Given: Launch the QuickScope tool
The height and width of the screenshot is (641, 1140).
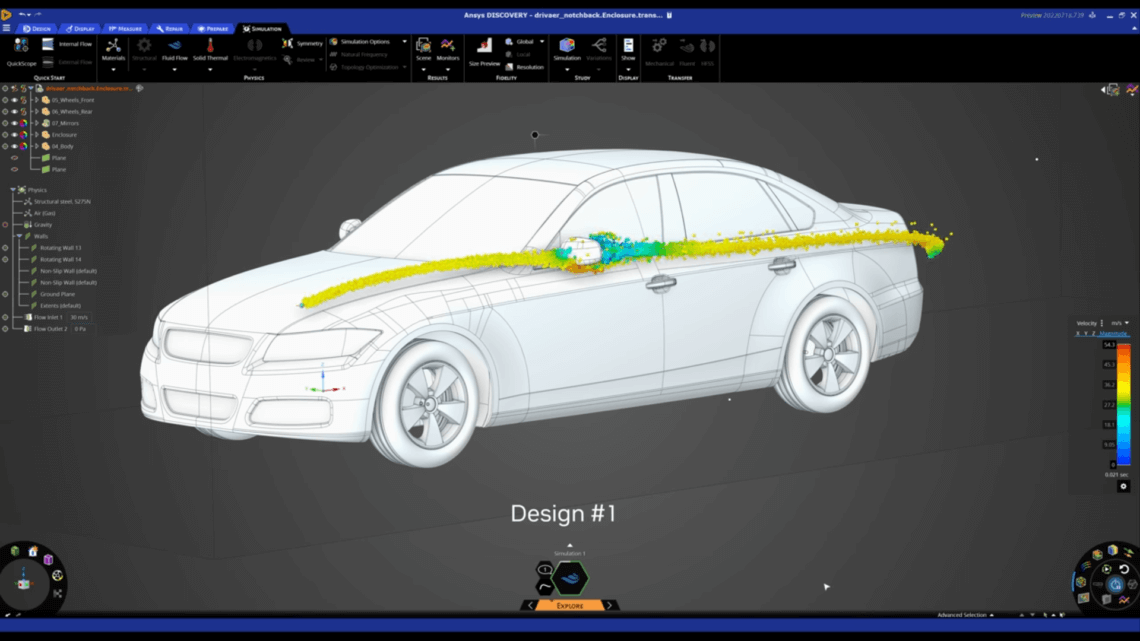Looking at the screenshot, I should (x=21, y=48).
